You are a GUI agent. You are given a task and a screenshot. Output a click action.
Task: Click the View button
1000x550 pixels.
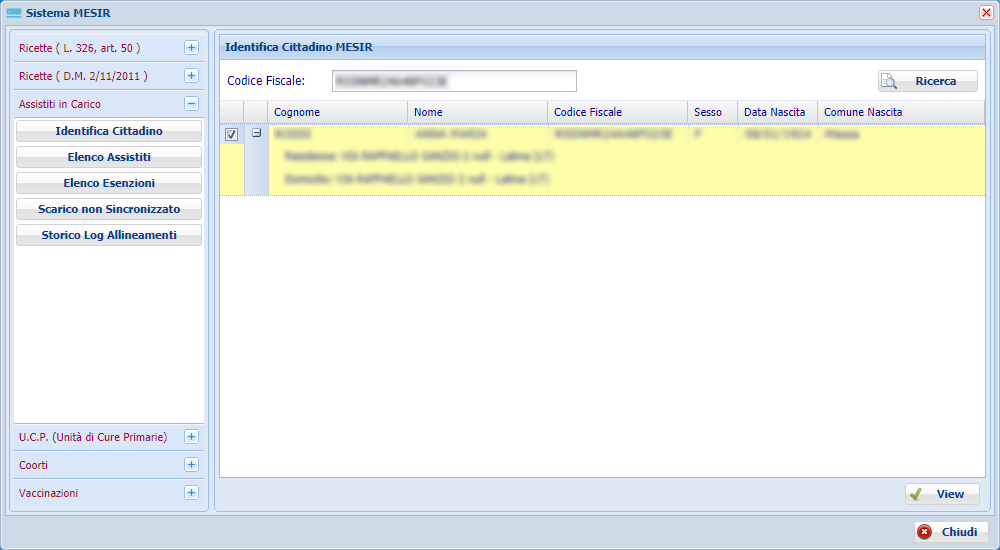click(x=942, y=494)
